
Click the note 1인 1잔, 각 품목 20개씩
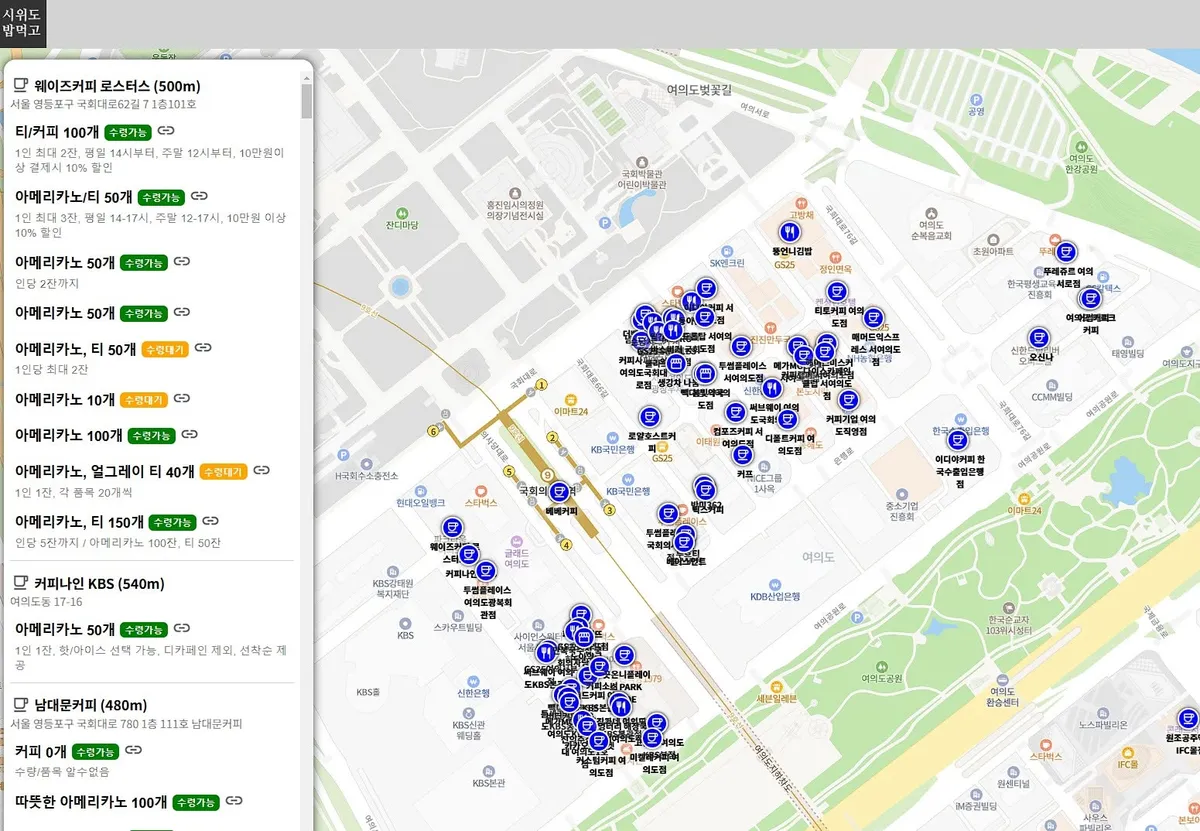point(74,492)
